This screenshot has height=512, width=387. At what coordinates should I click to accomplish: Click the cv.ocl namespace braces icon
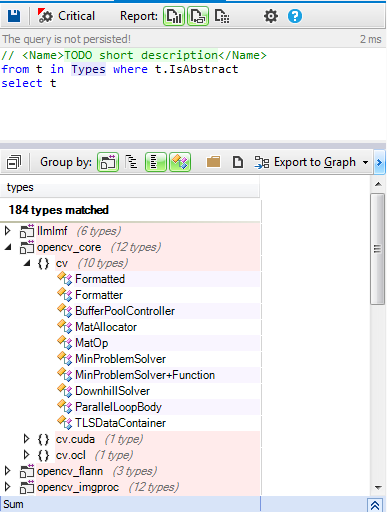[44, 455]
